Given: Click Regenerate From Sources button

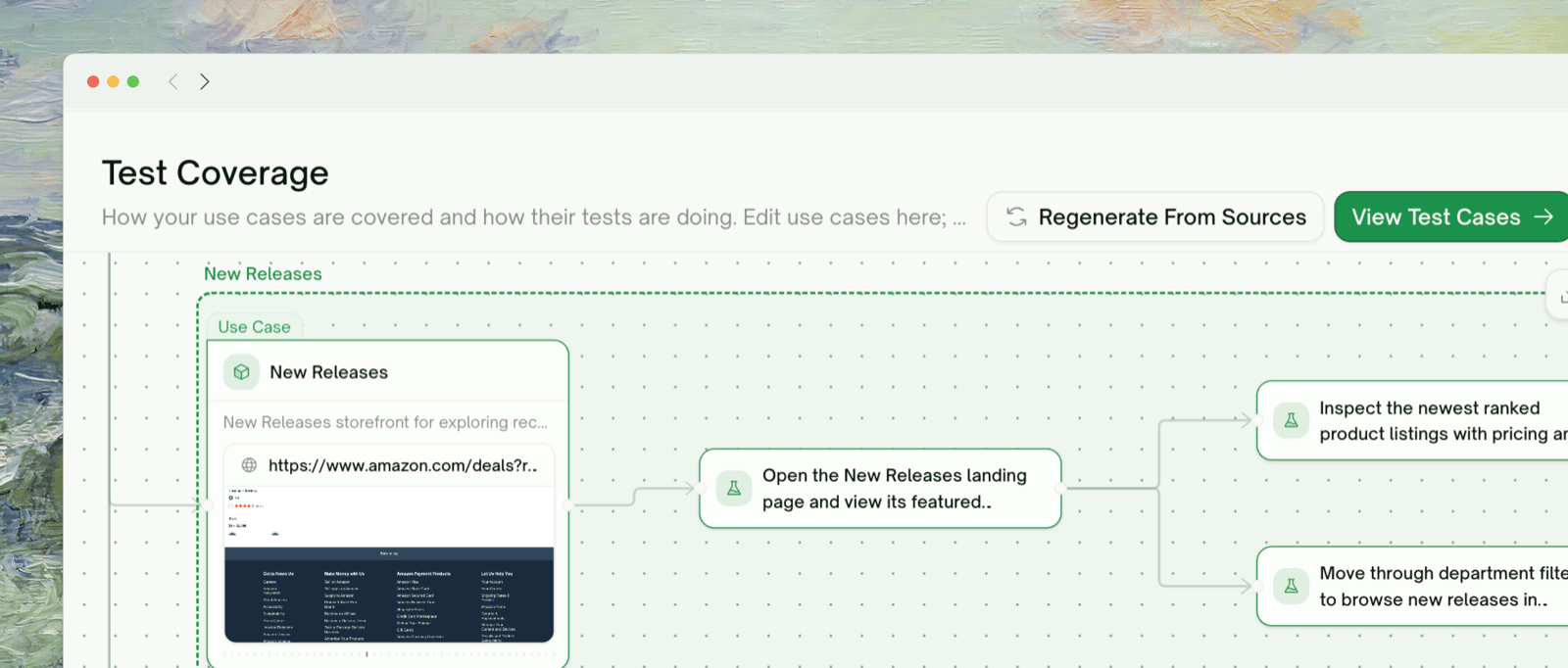Looking at the screenshot, I should (x=1155, y=216).
